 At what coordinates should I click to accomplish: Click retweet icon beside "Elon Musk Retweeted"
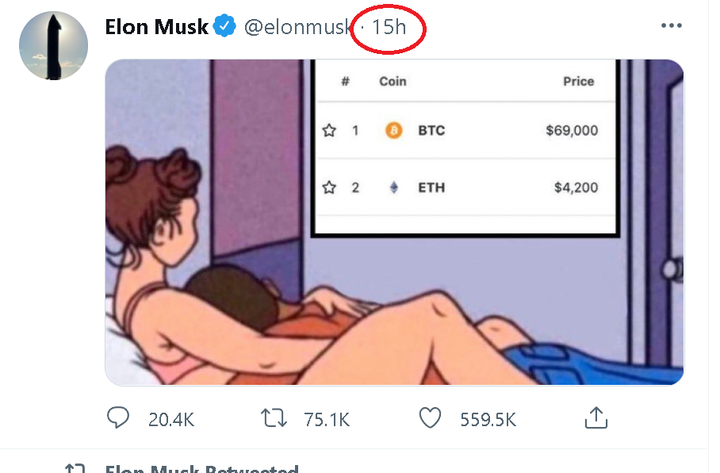point(72,468)
